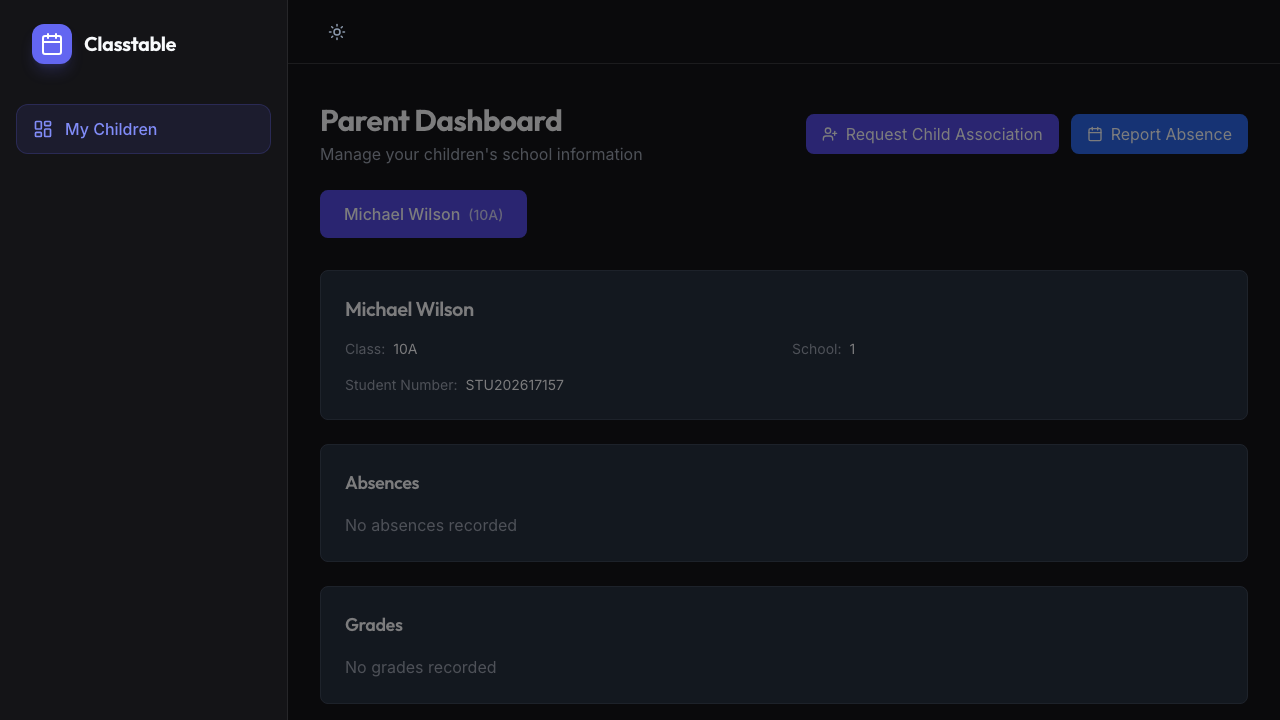The height and width of the screenshot is (720, 1280).
Task: Open My Children in the sidebar
Action: click(x=143, y=129)
